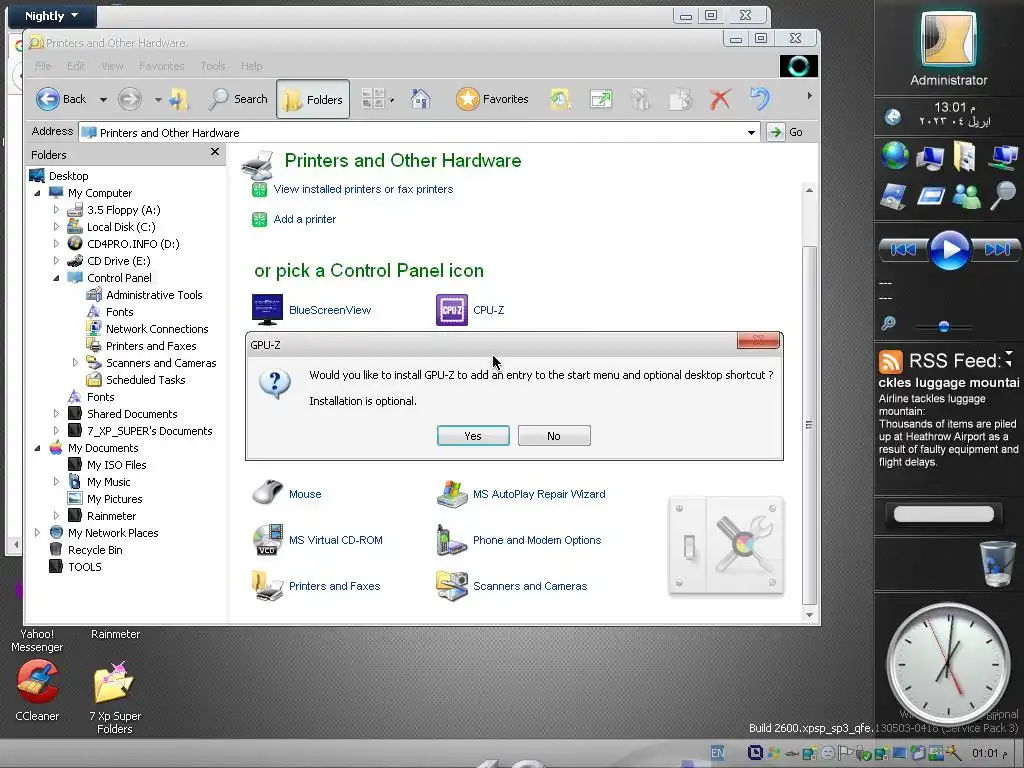Adjust the sidebar player volume slider
The image size is (1024, 768).
coord(943,326)
